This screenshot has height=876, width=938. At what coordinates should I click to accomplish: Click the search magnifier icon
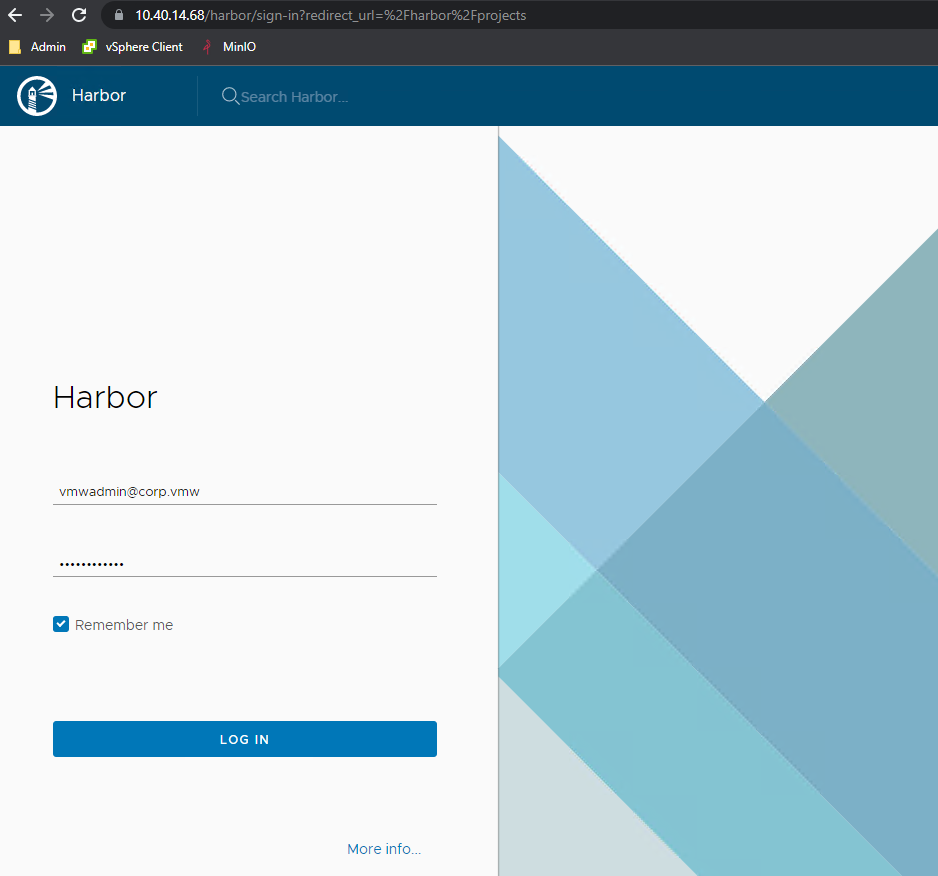(230, 96)
